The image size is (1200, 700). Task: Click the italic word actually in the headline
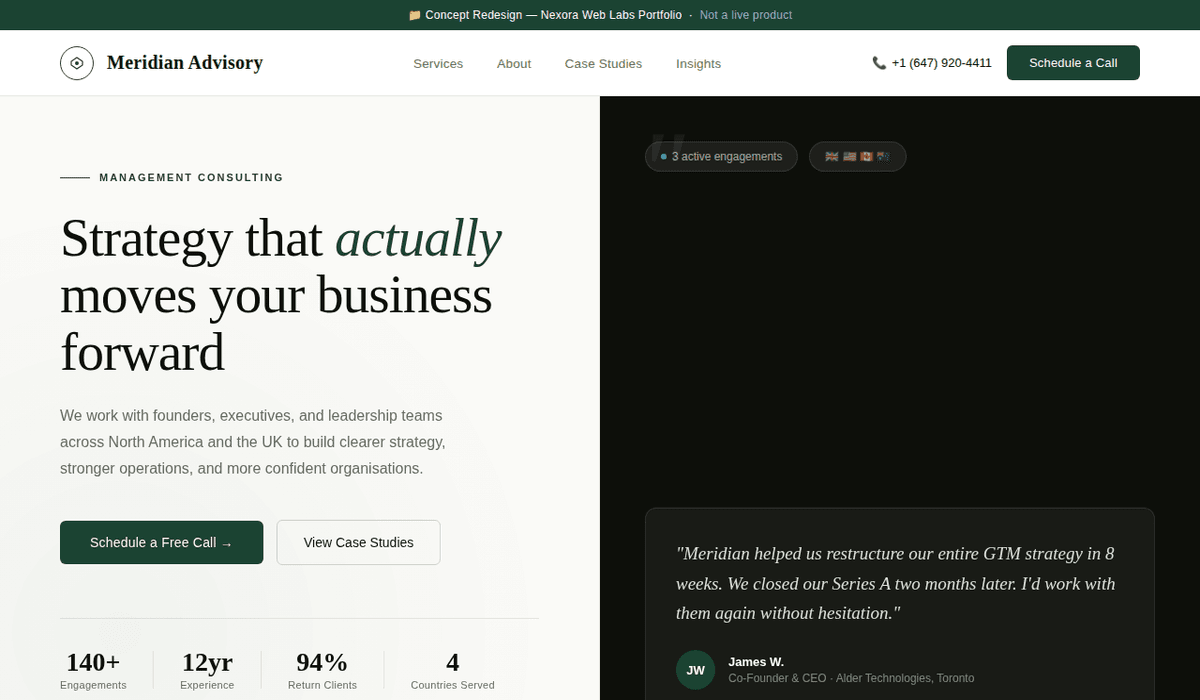[418, 238]
